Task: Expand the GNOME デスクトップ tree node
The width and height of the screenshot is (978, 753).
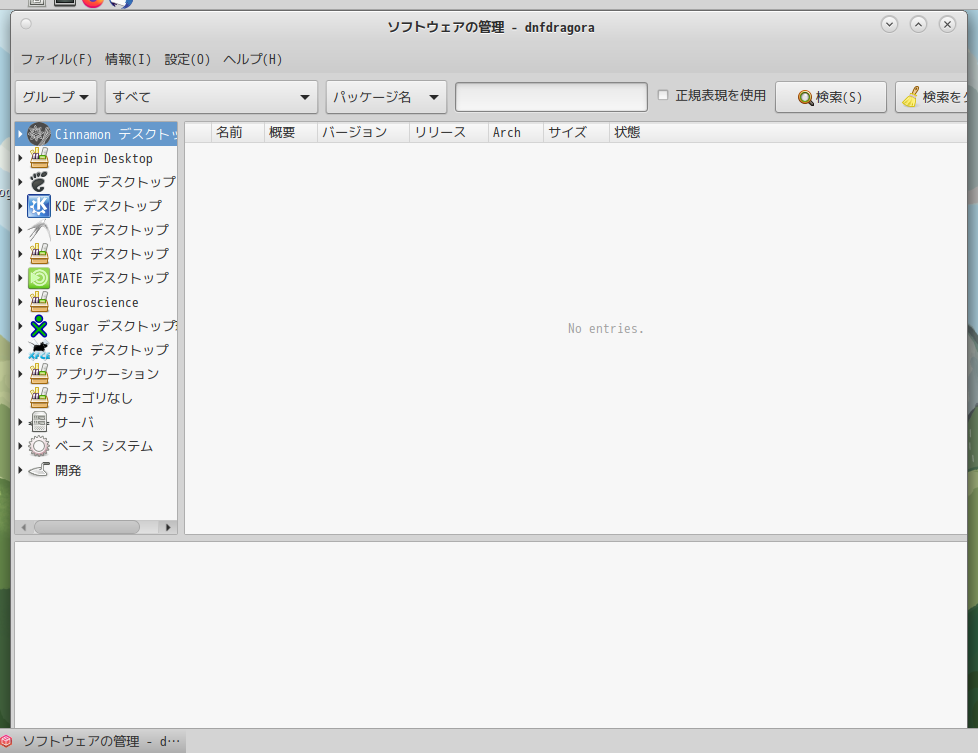Action: click(x=21, y=182)
